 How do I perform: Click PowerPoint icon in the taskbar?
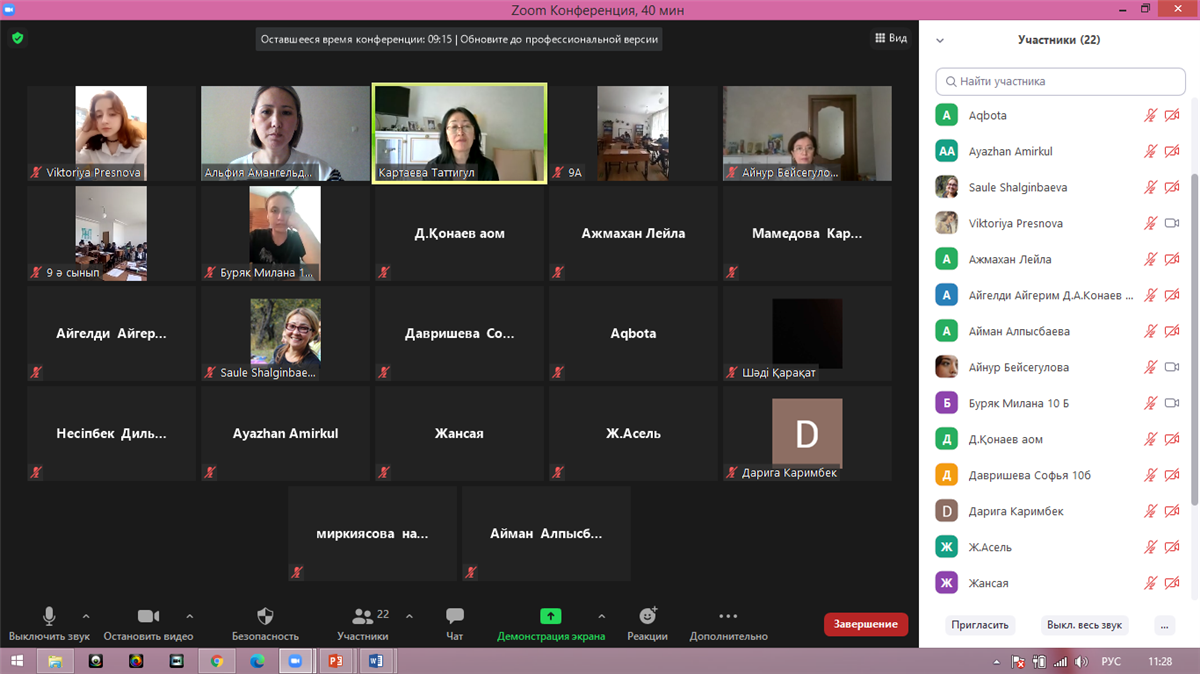point(335,661)
